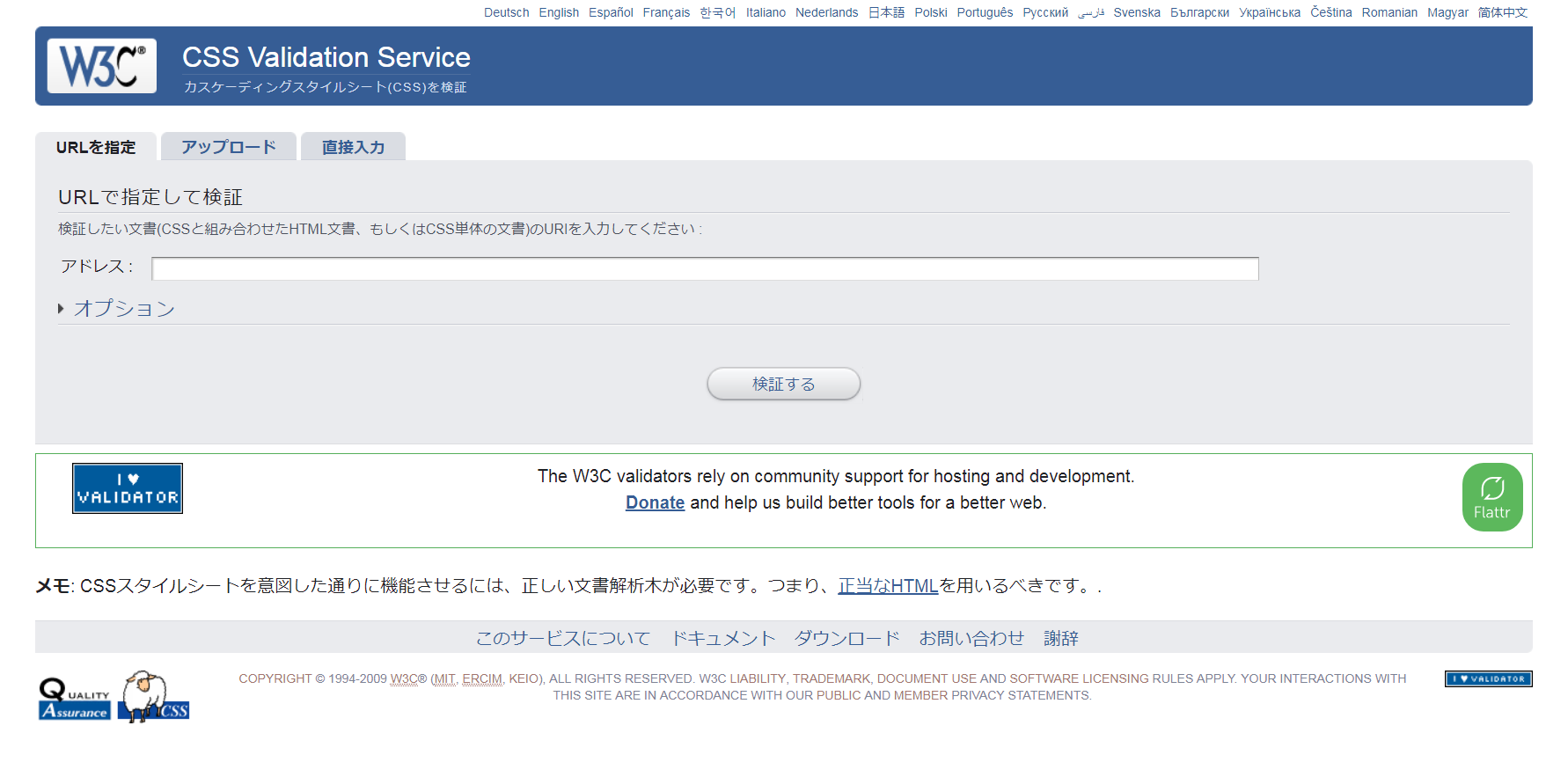Click the MIT link in the copyright notice

point(444,678)
